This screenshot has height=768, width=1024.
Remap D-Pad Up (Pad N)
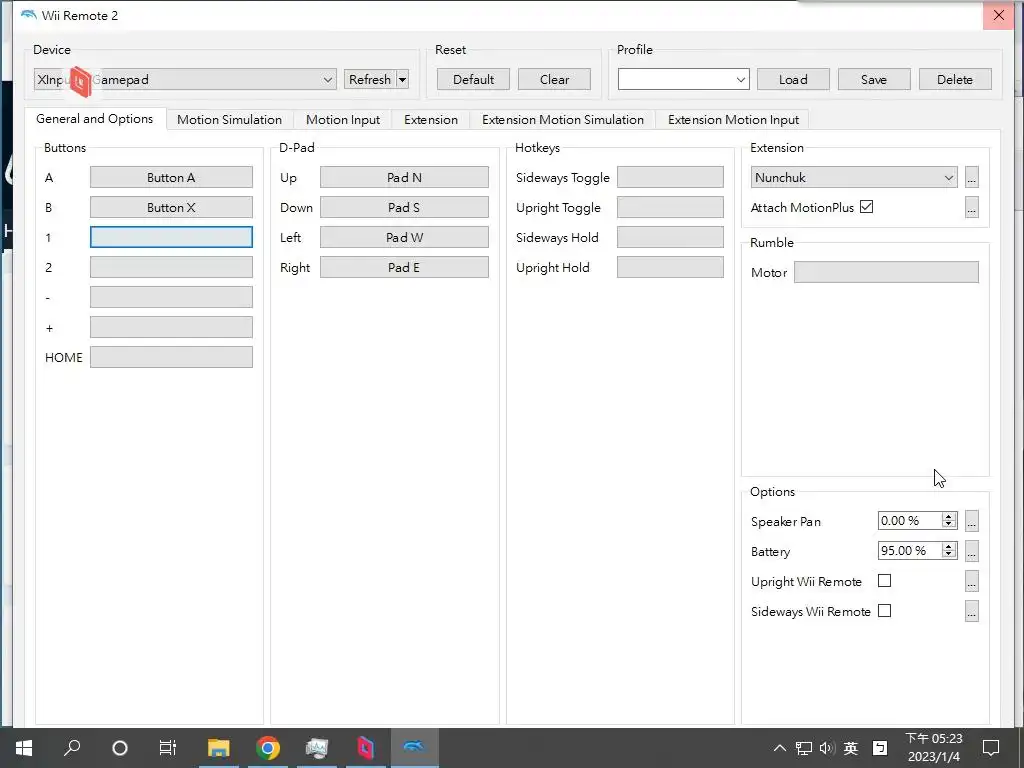coord(404,178)
